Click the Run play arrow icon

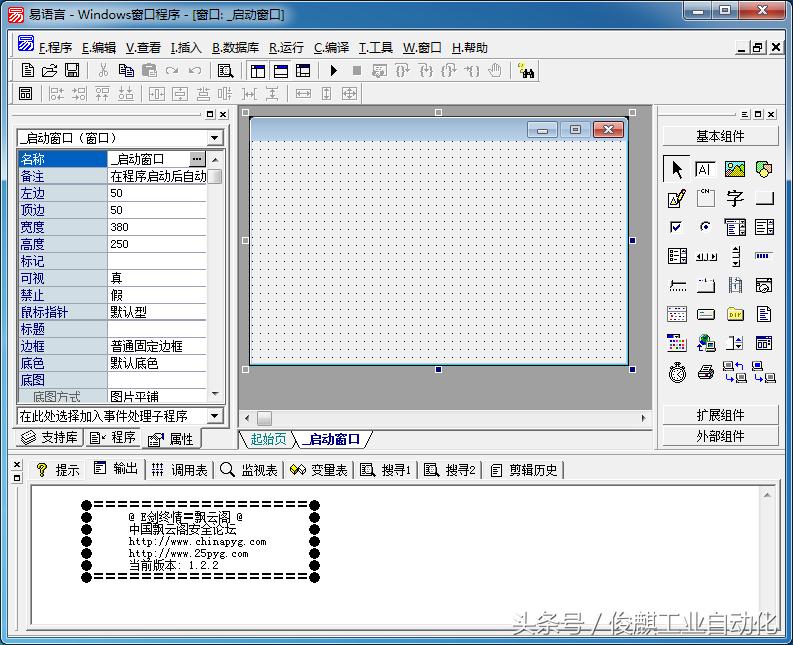(333, 70)
